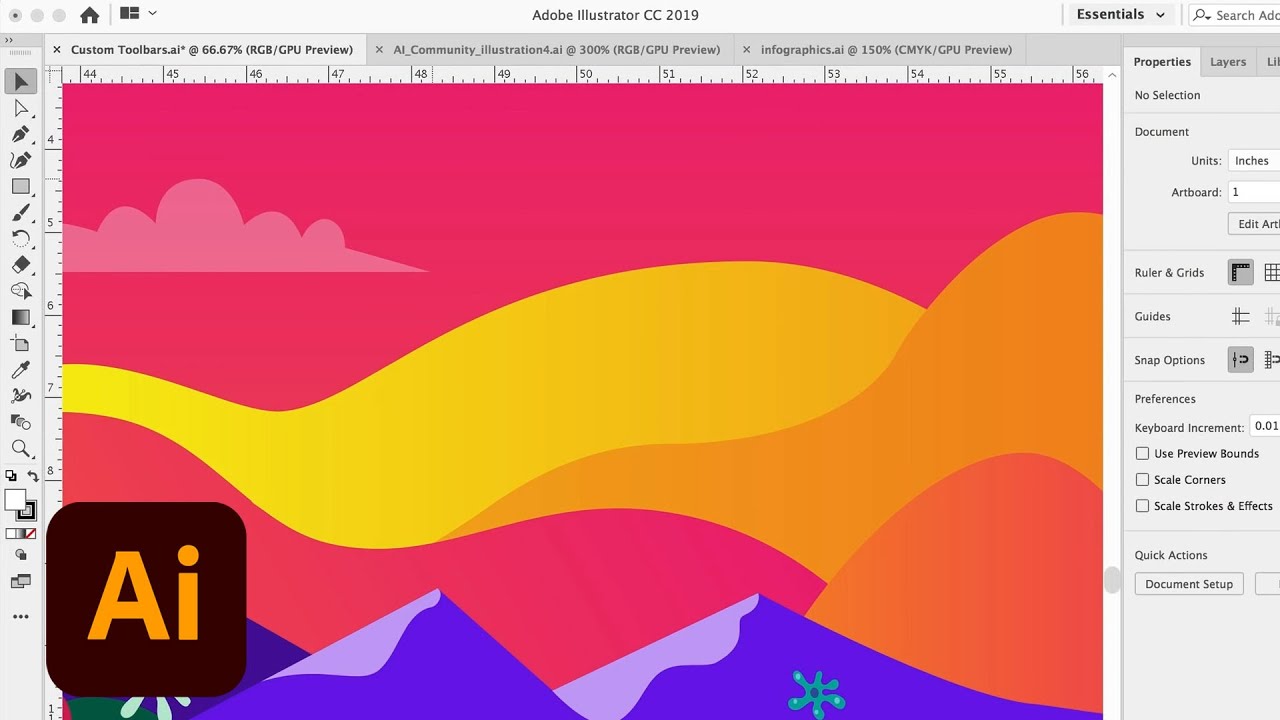1280x720 pixels.
Task: Select the Rectangle tool
Action: [x=21, y=187]
